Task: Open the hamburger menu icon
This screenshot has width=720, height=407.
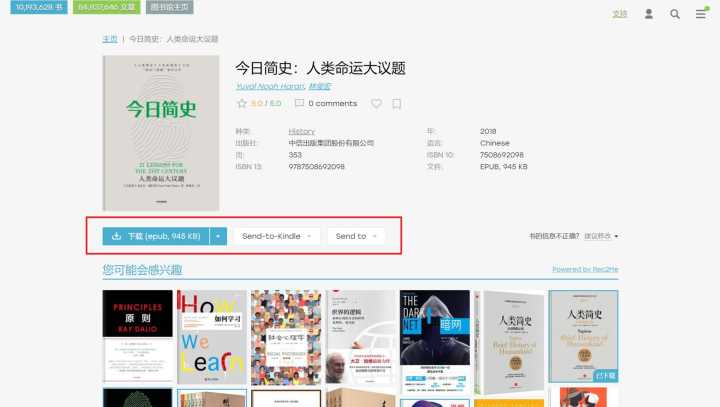Action: [701, 14]
